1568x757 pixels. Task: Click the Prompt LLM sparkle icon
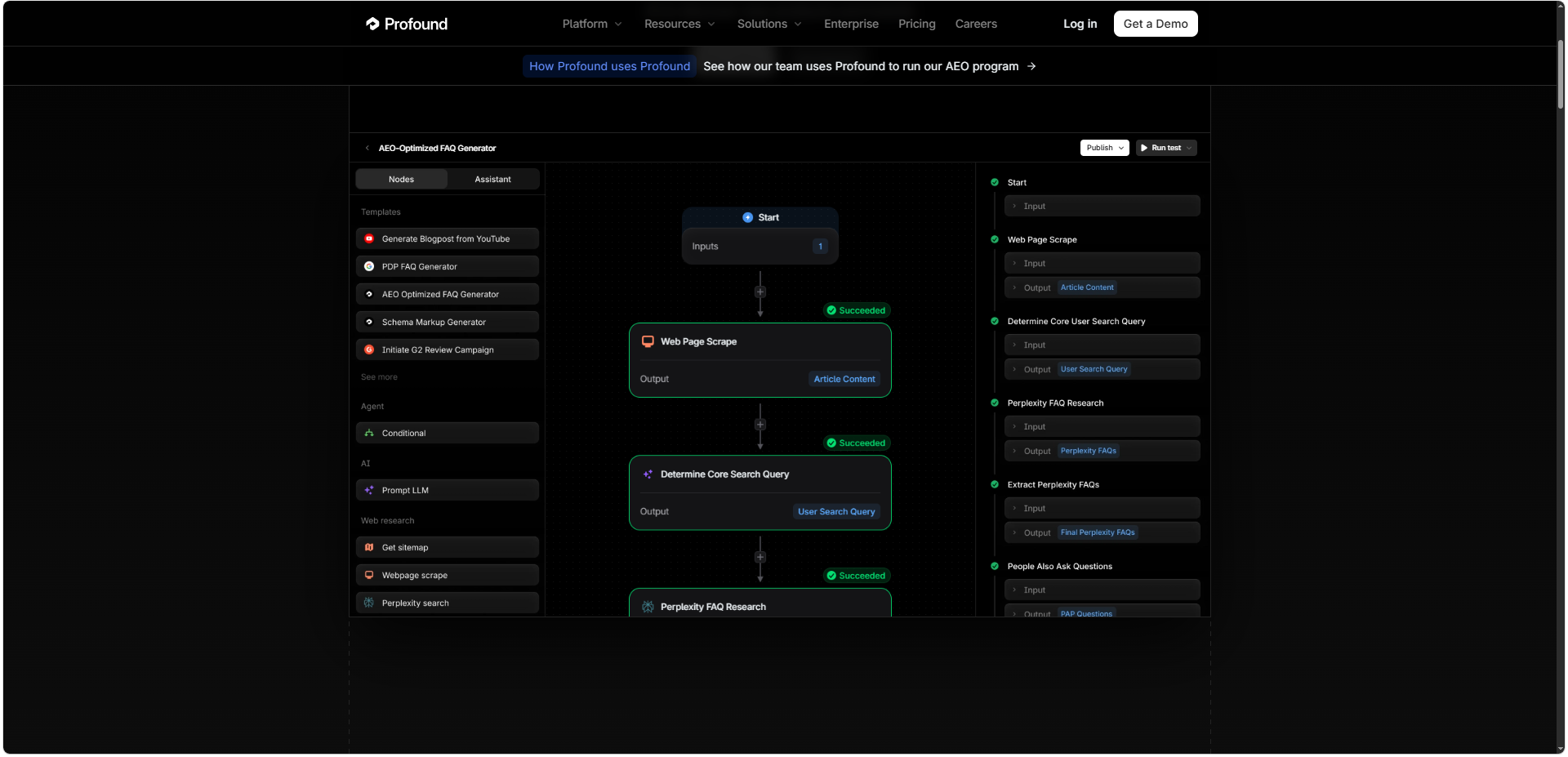point(369,490)
